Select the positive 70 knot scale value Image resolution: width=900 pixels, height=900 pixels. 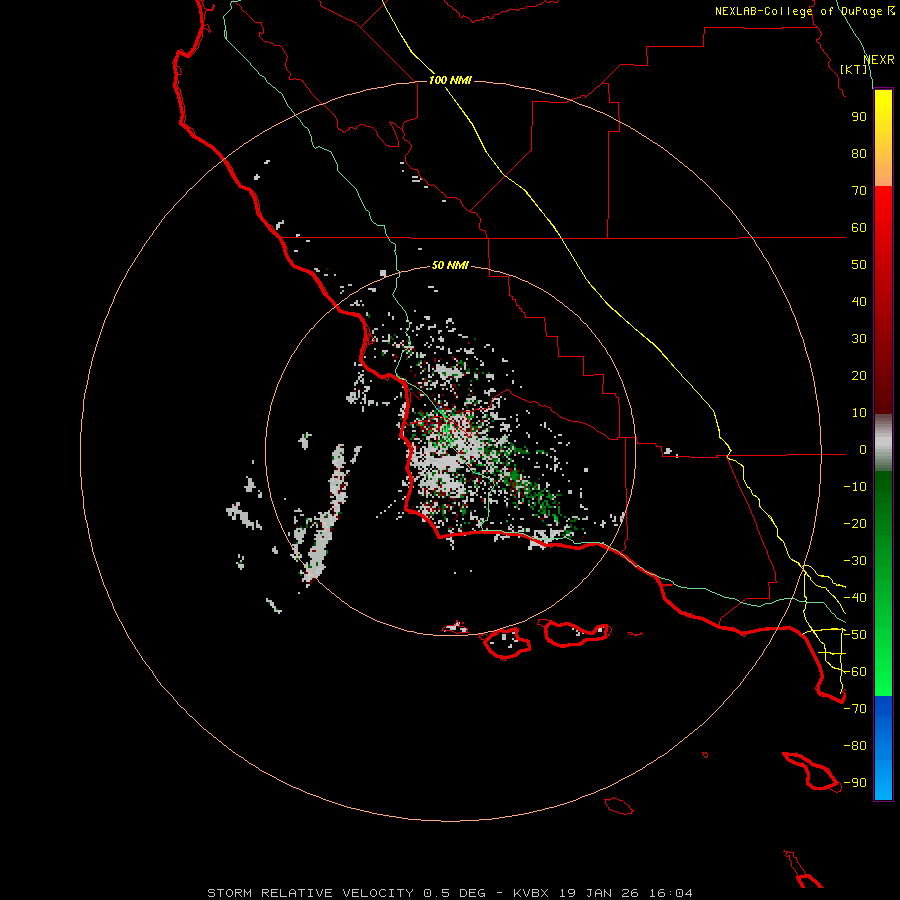point(859,191)
